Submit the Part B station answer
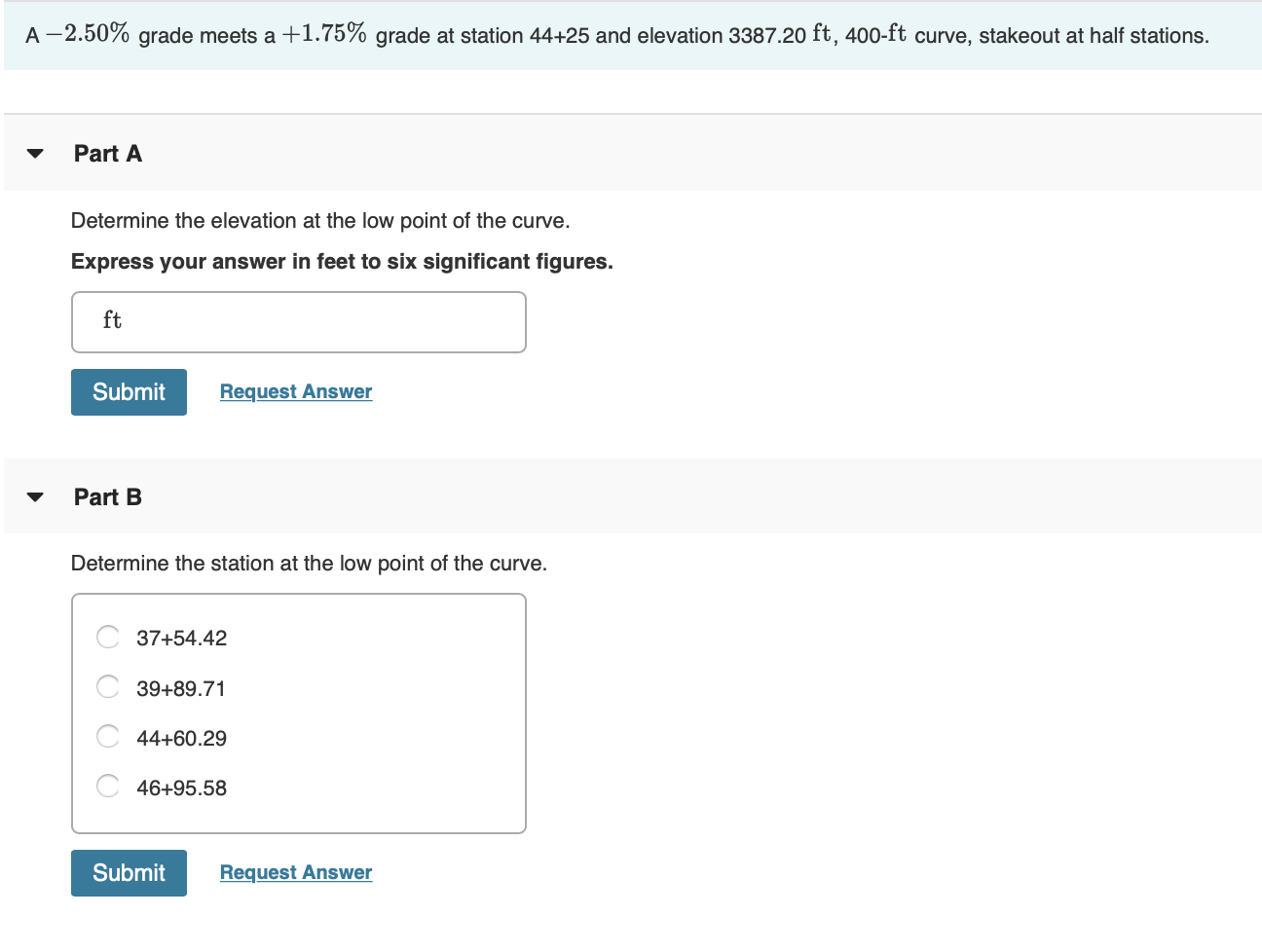Screen dimensions: 1262x952 128,872
